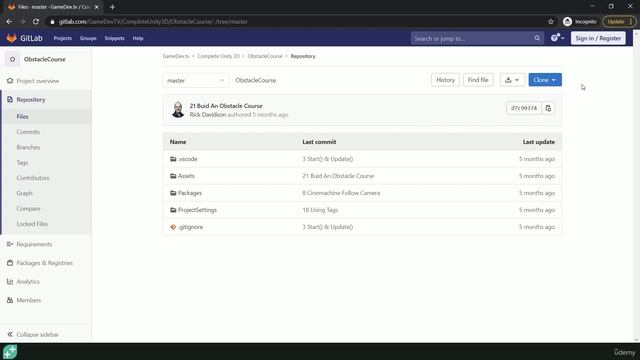Click the ProjectSettings folder icon
The image size is (640, 360).
click(173, 210)
